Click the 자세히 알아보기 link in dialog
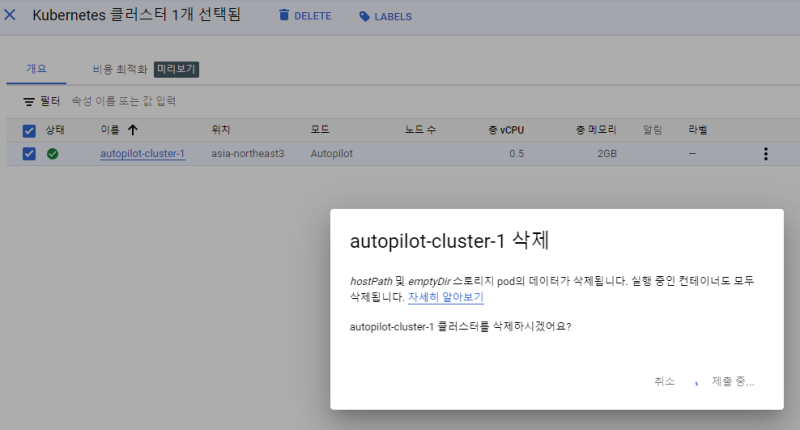800x430 pixels. coord(445,298)
